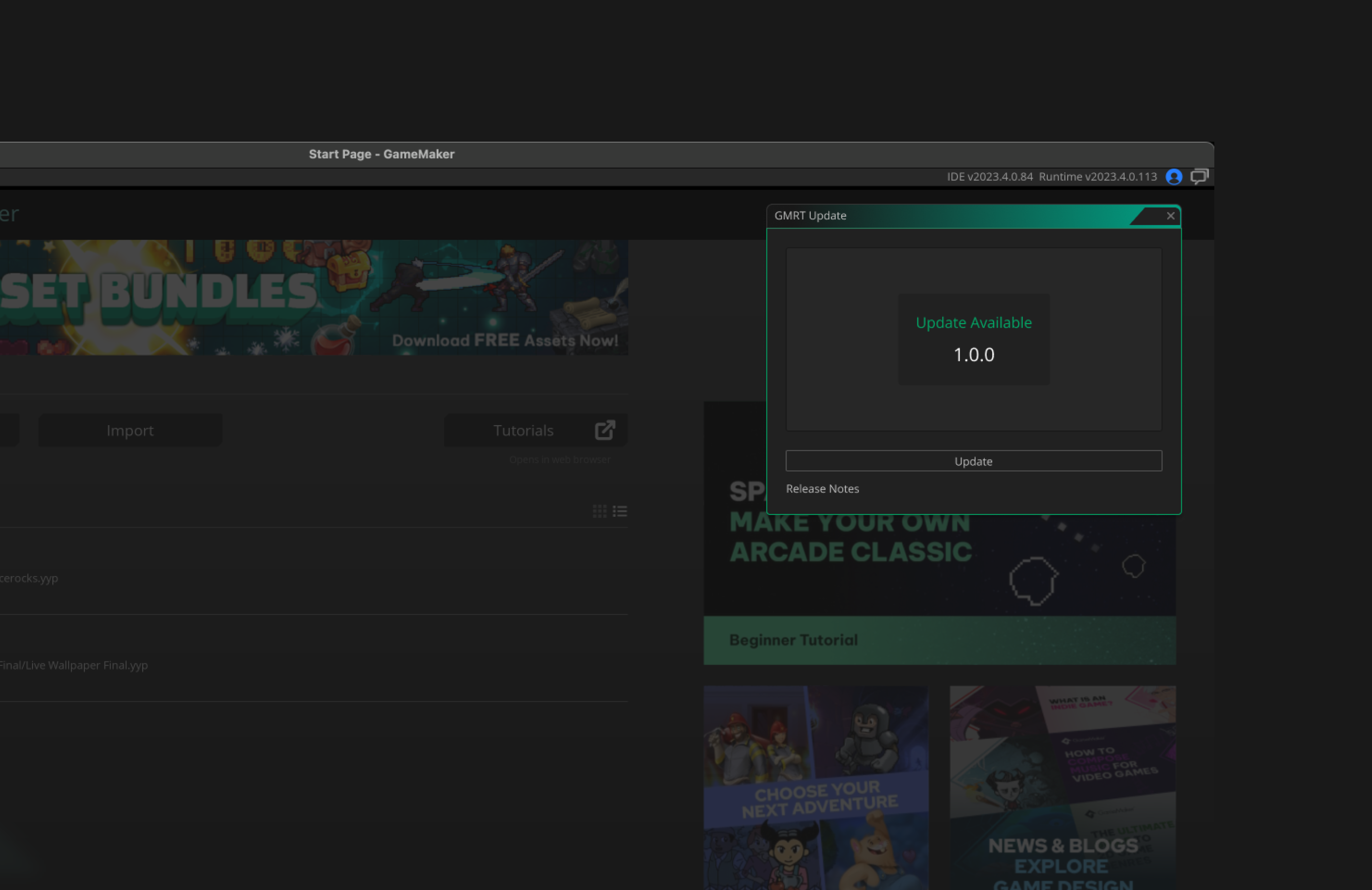Screen dimensions: 1372x890
Task: Click the Beginner Tutorial green bar
Action: [x=940, y=640]
